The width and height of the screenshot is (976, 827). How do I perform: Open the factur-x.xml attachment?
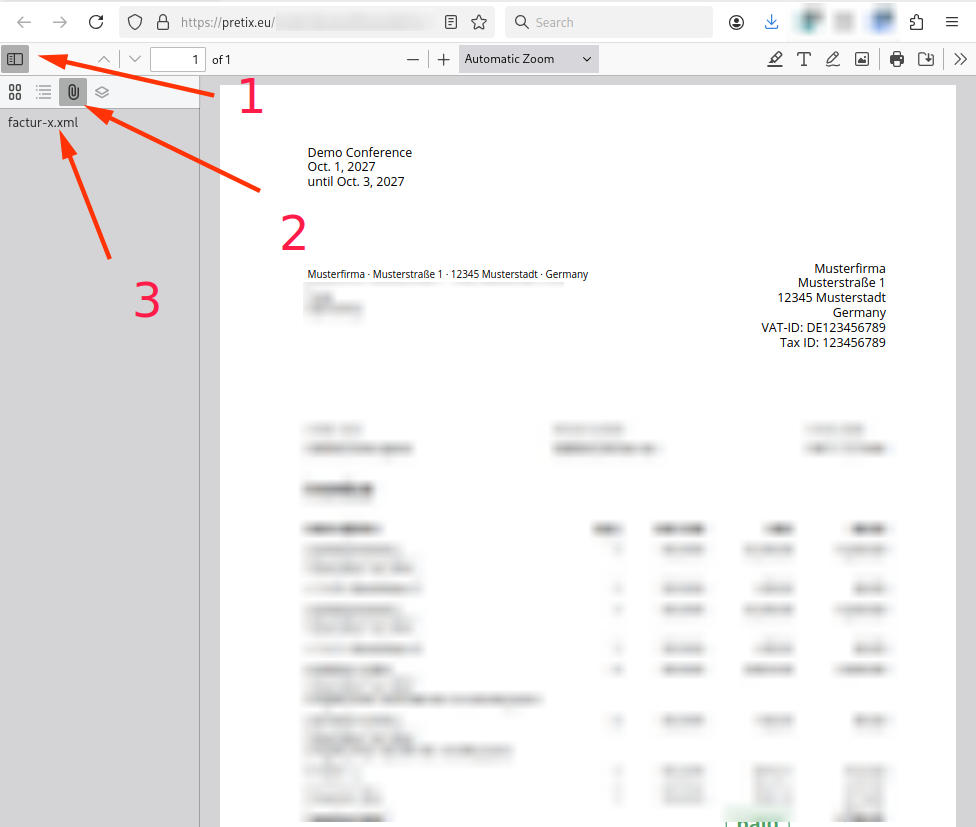point(43,123)
